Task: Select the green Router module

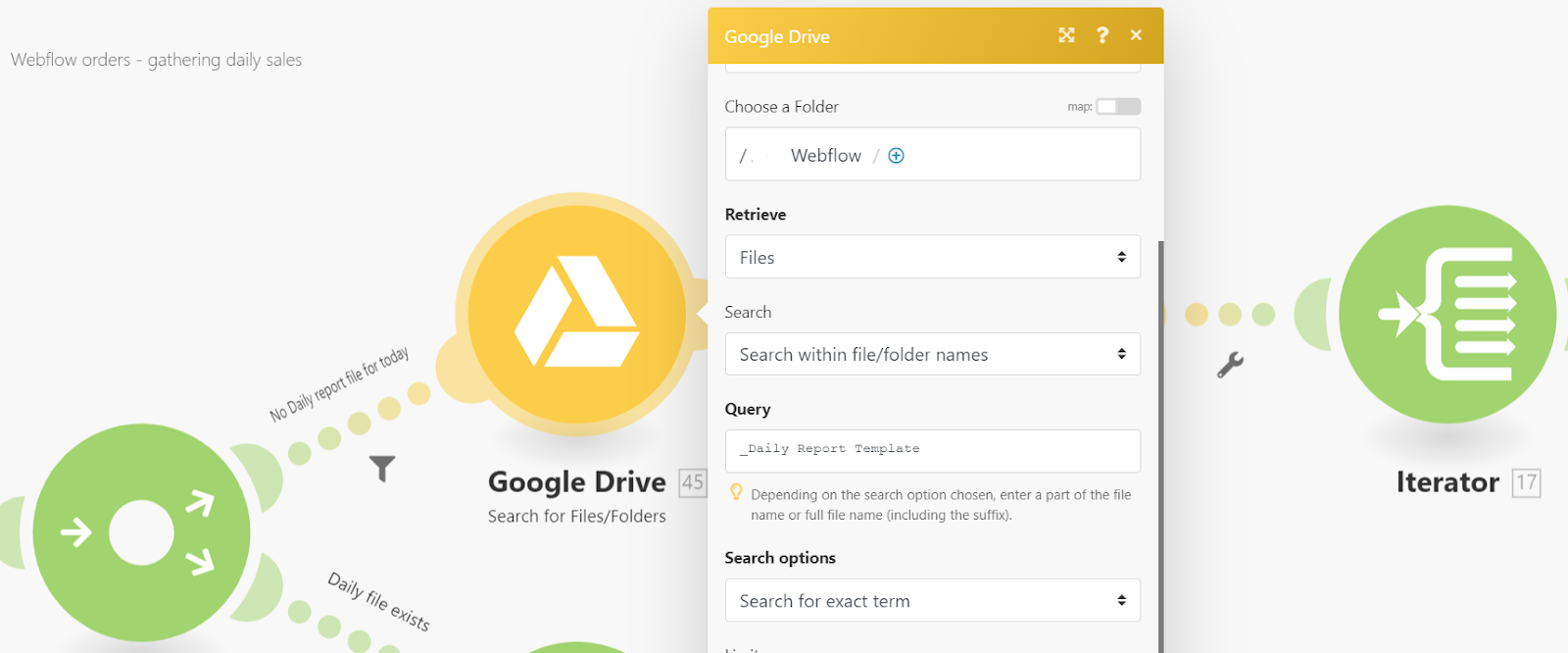Action: click(x=141, y=532)
